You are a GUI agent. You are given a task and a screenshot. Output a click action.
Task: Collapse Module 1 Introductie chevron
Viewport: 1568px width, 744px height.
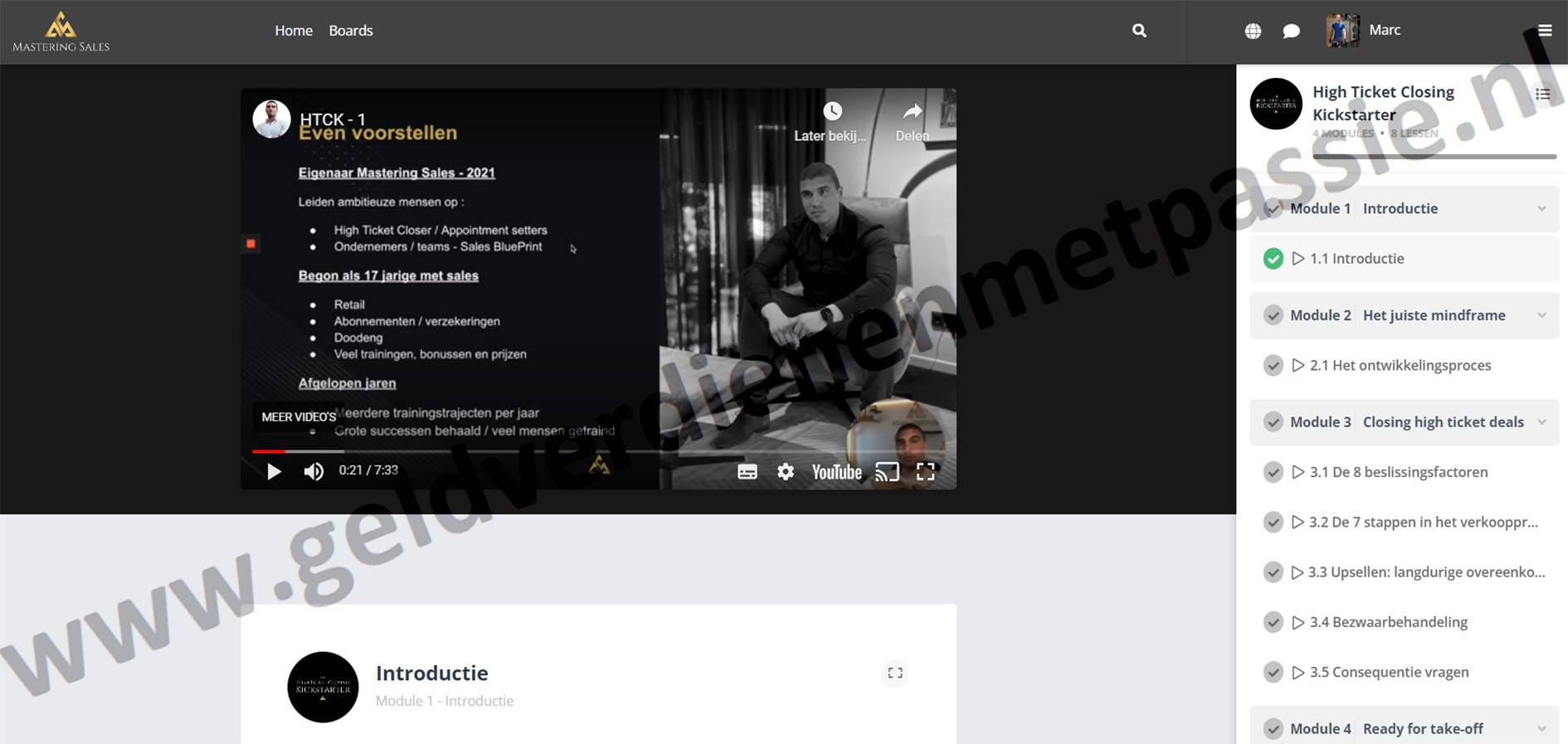pyautogui.click(x=1541, y=209)
